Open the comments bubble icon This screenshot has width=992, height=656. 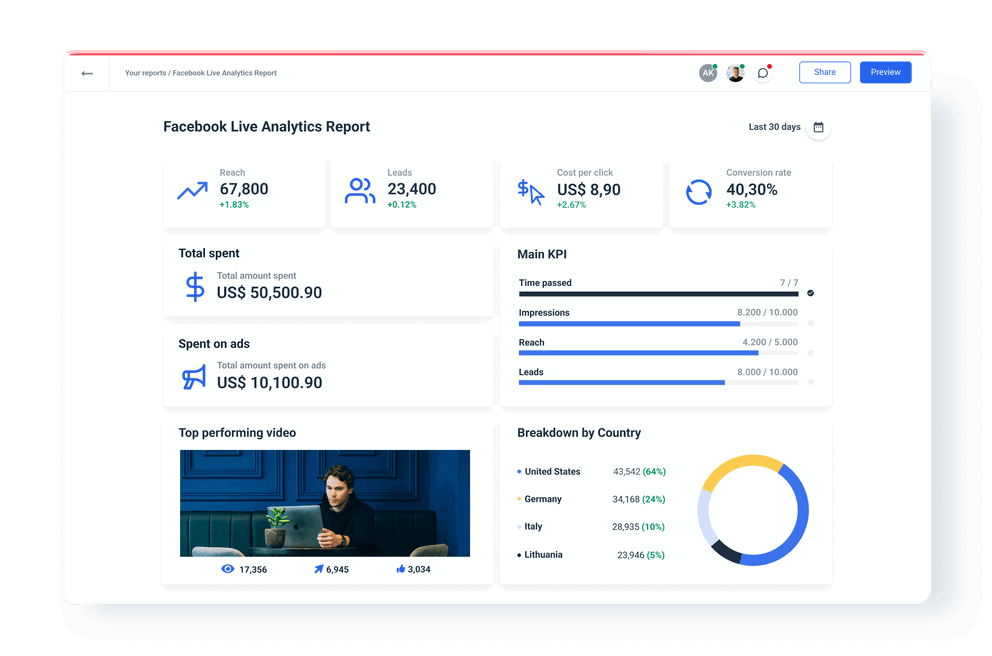click(x=764, y=73)
